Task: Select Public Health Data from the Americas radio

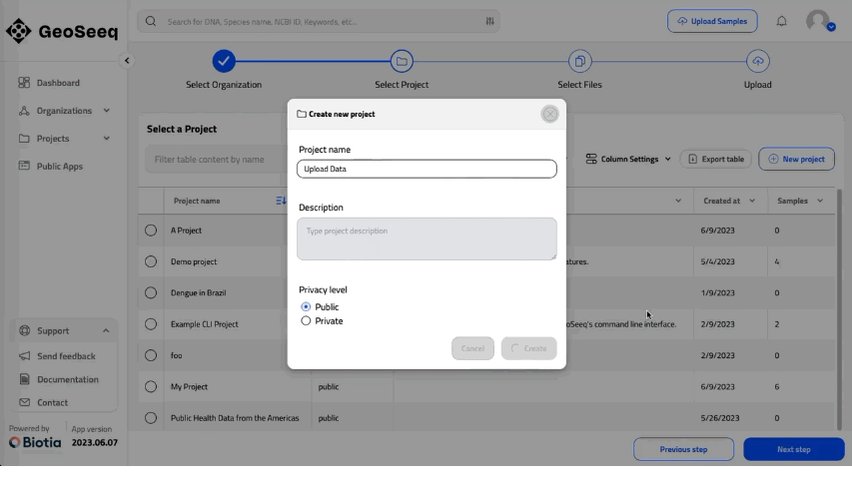Action: click(x=151, y=418)
